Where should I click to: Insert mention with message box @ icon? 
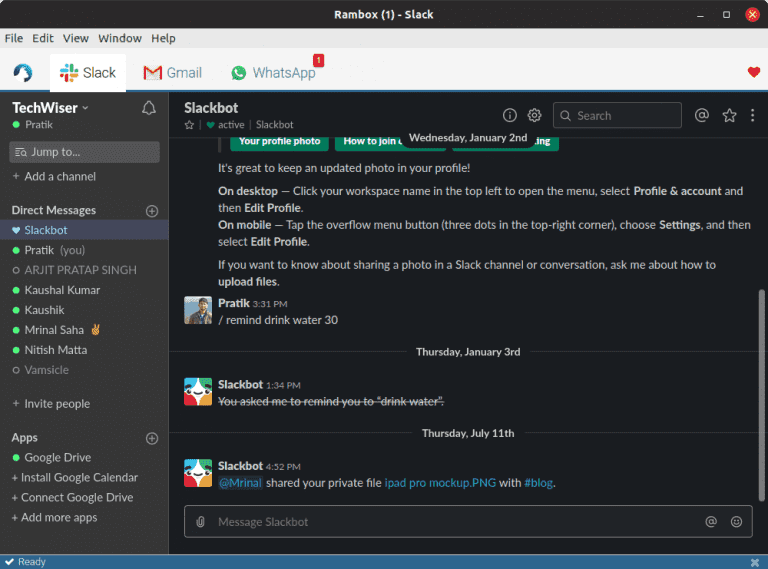point(711,522)
